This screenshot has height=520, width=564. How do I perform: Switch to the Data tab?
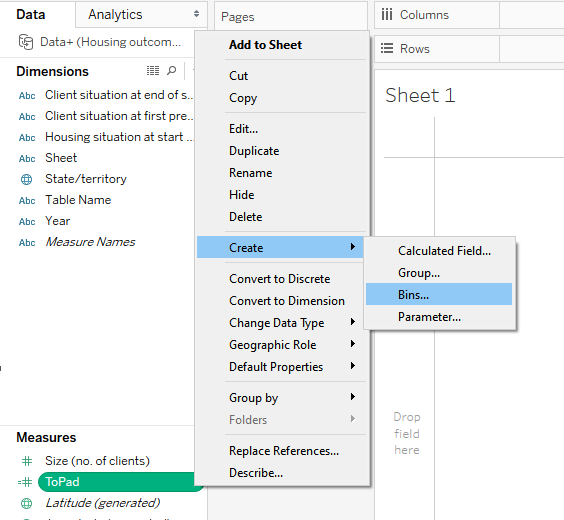pyautogui.click(x=31, y=14)
